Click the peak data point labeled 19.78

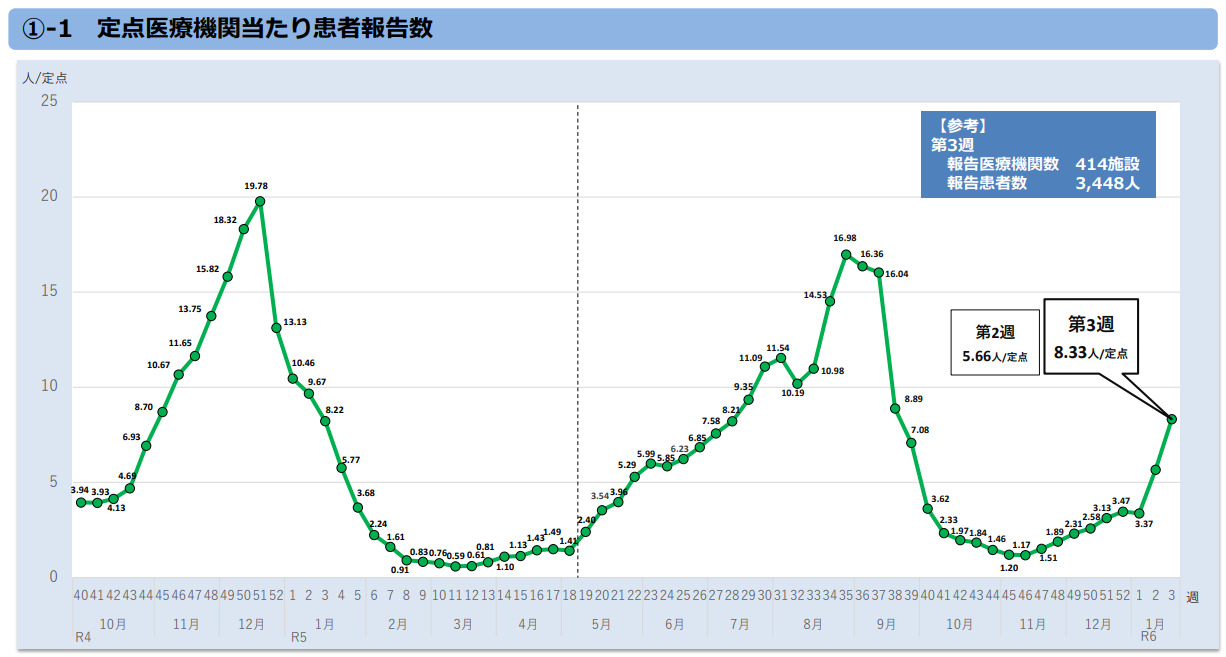(x=260, y=201)
